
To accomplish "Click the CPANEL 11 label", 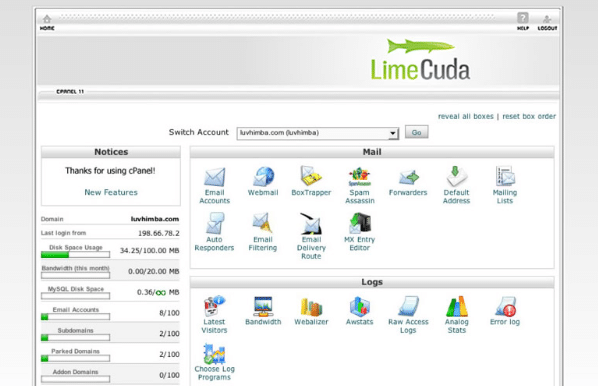I will [70, 92].
